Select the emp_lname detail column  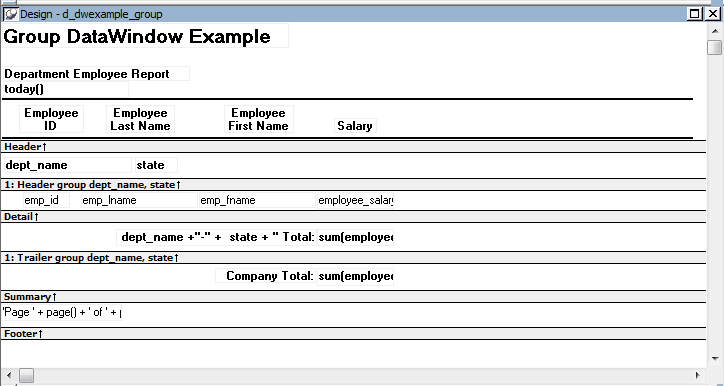[x=139, y=200]
